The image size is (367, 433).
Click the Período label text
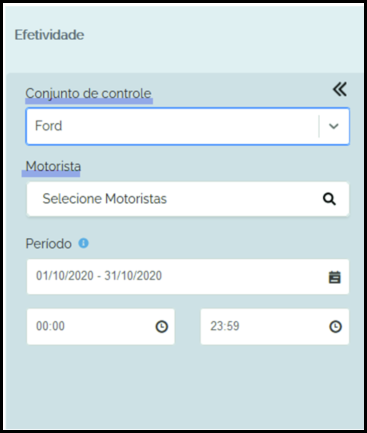click(49, 244)
